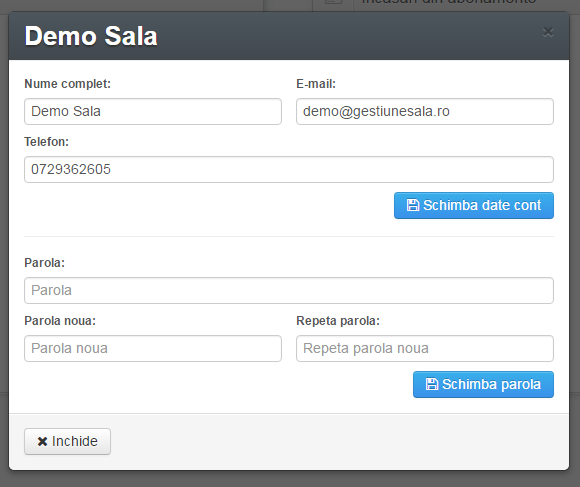Click the Schimba parola button
This screenshot has height=487, width=580.
[483, 385]
